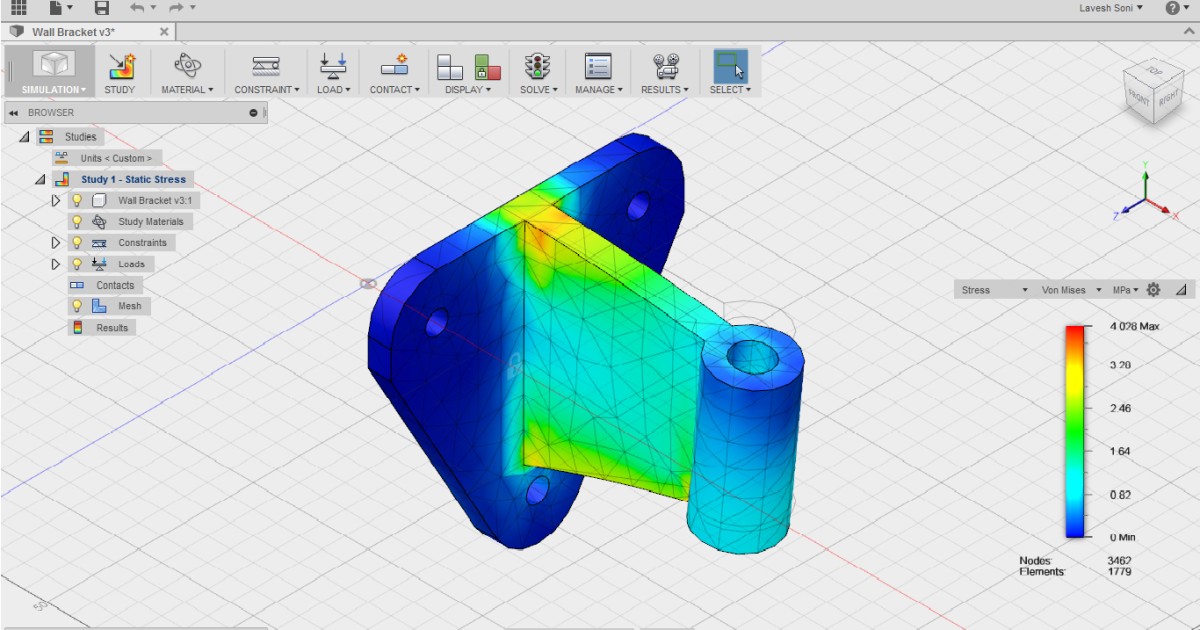Expand the Constraints tree item
The width and height of the screenshot is (1200, 630).
pos(57,242)
